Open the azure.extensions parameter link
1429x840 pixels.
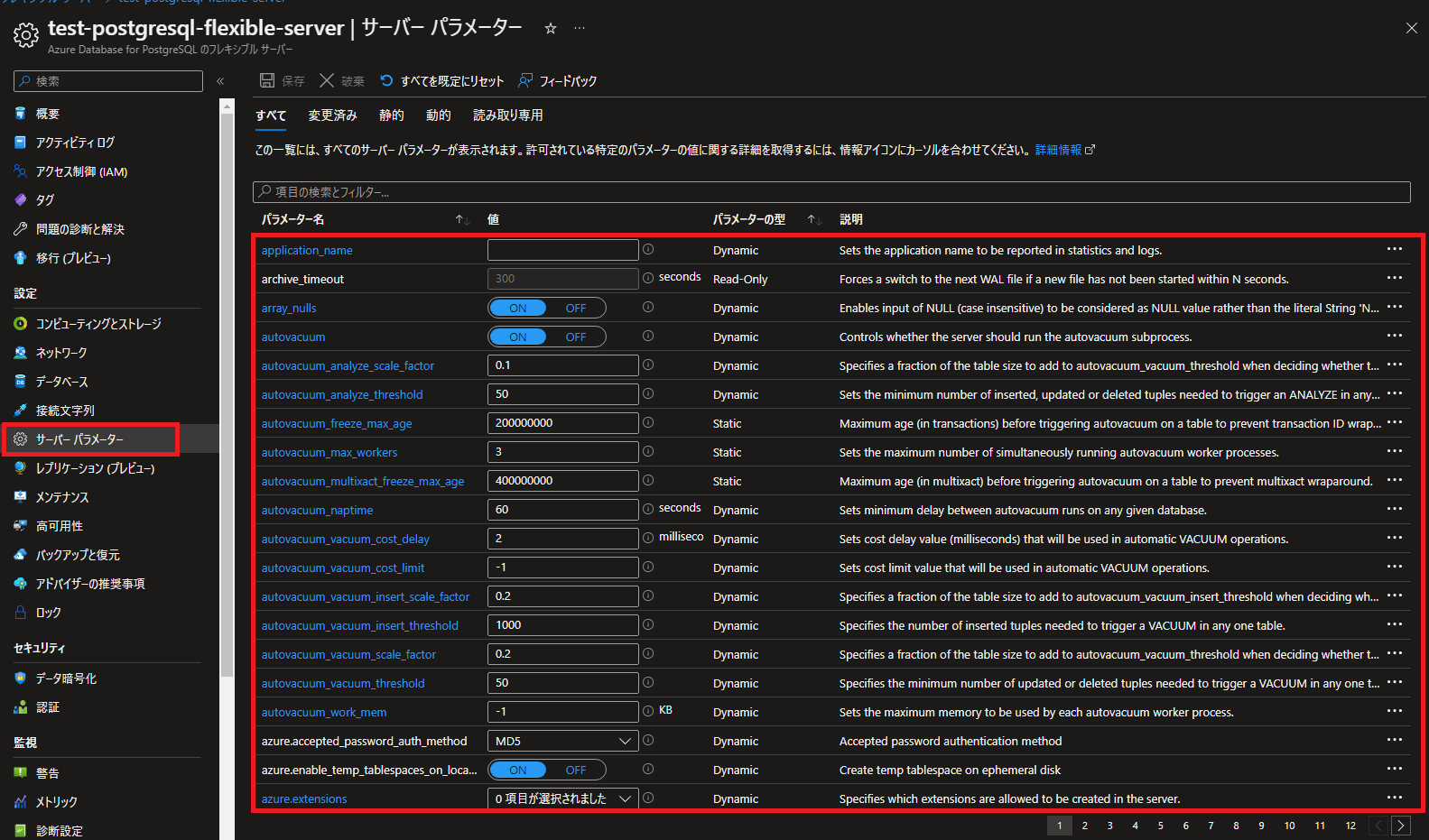[304, 798]
